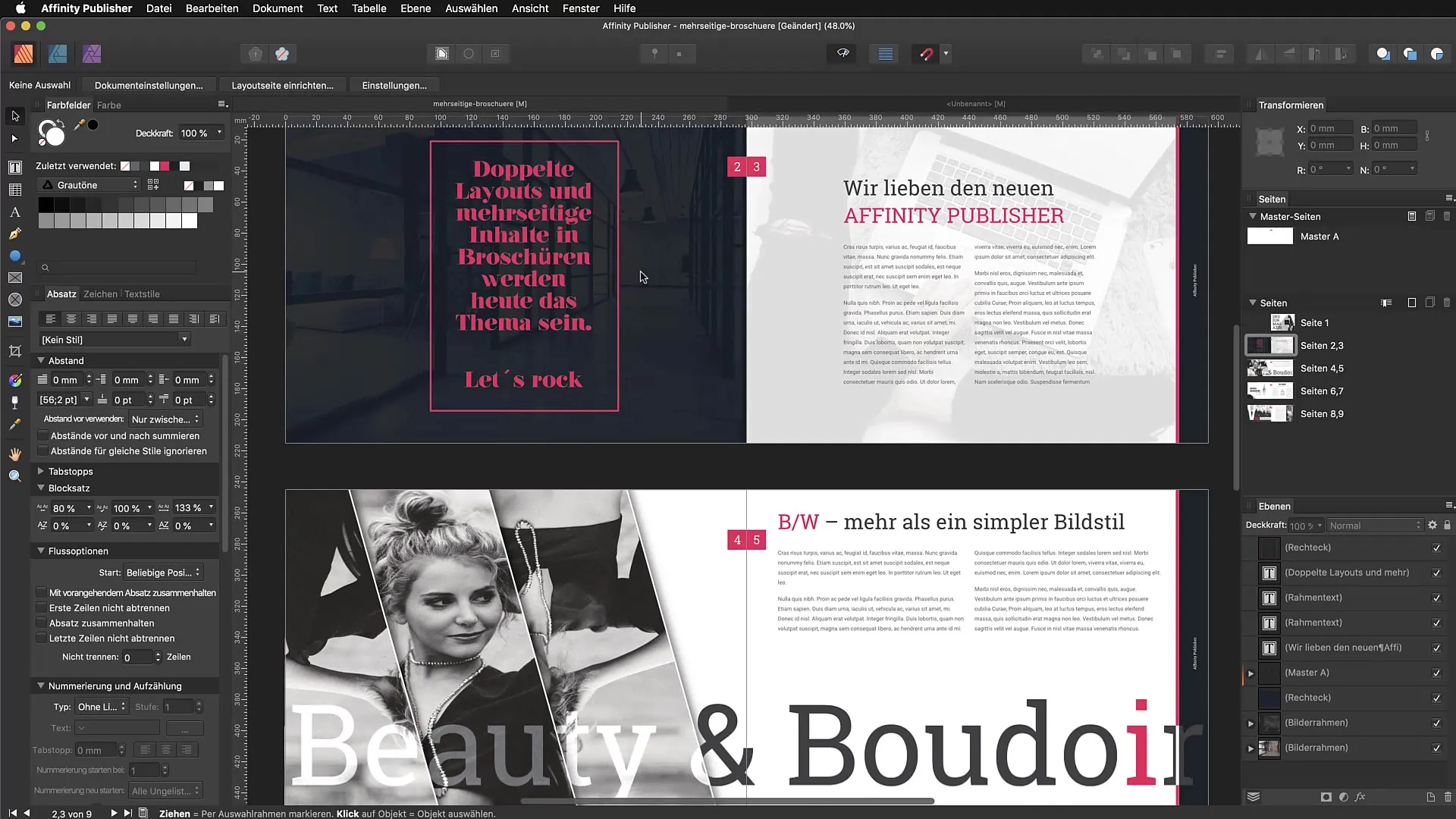The height and width of the screenshot is (819, 1456).
Task: Click the Dokumenteinstellungen button
Action: tap(149, 86)
